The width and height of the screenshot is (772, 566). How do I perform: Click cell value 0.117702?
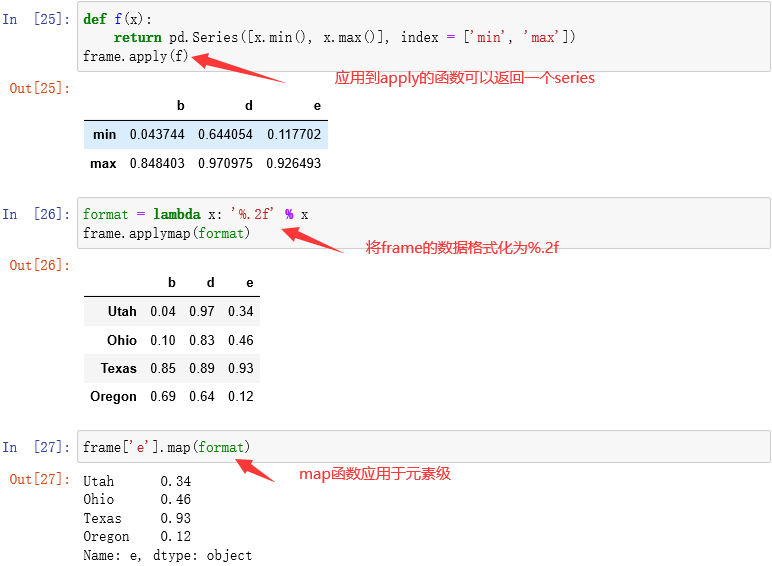(294, 134)
